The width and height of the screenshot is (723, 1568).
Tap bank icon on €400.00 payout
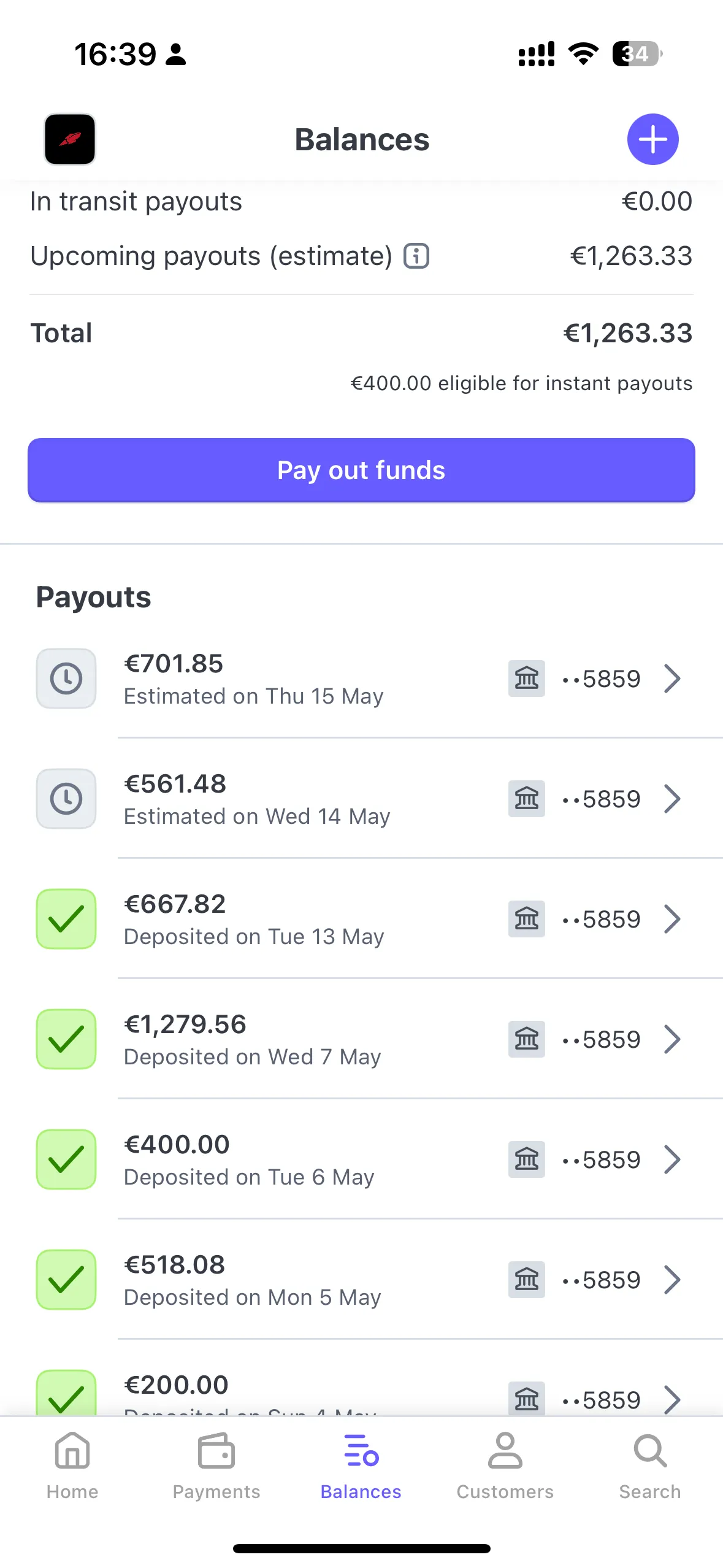pos(526,1159)
